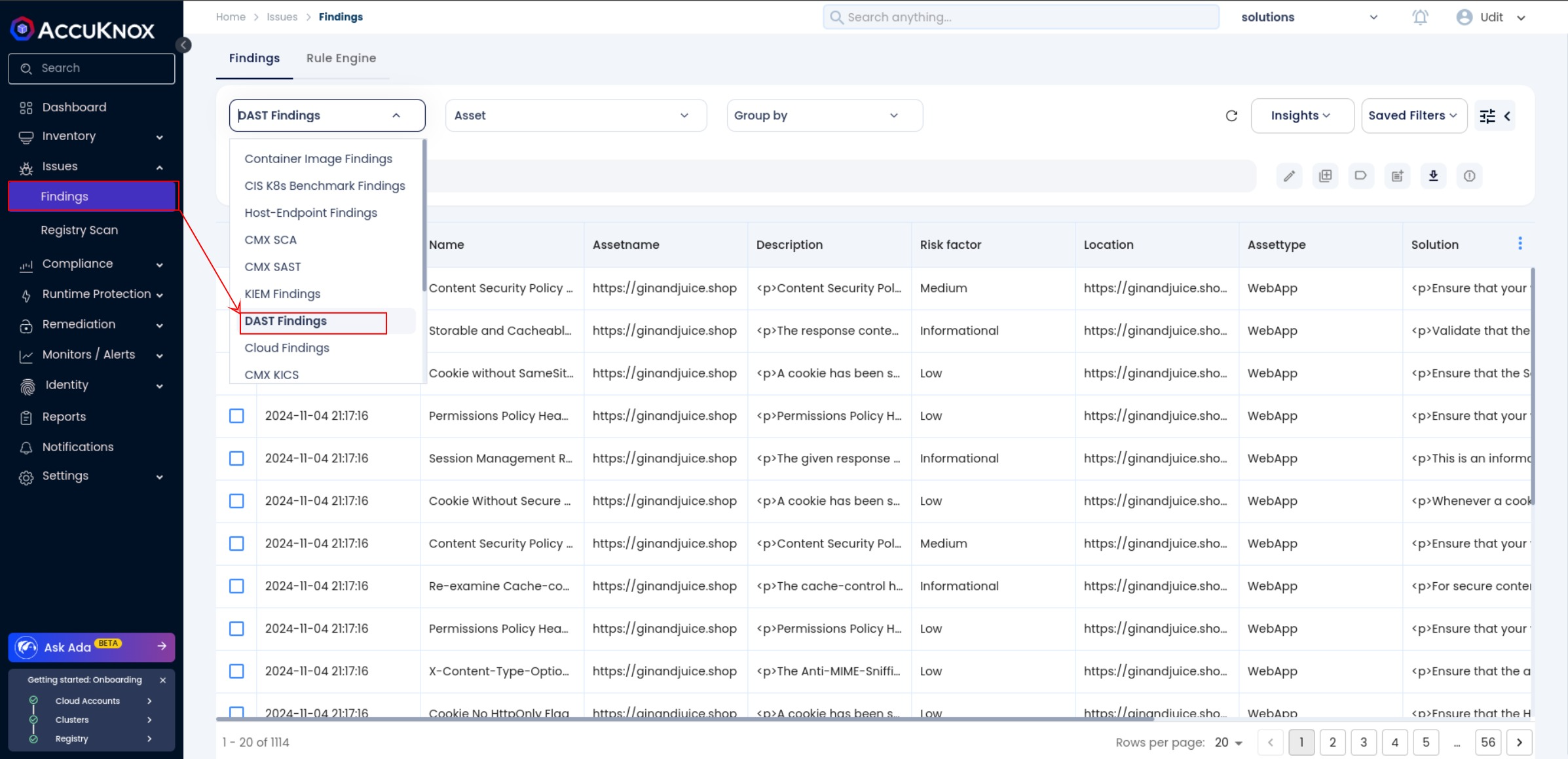Open Dashboard from the sidebar
The width and height of the screenshot is (1568, 759).
[74, 107]
